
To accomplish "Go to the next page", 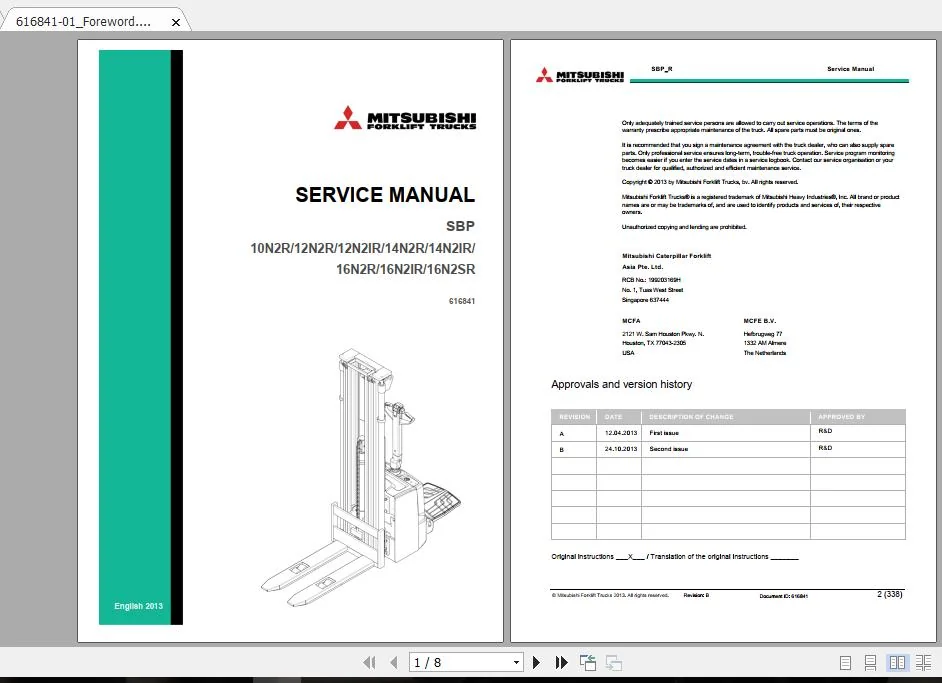I will pyautogui.click(x=536, y=663).
